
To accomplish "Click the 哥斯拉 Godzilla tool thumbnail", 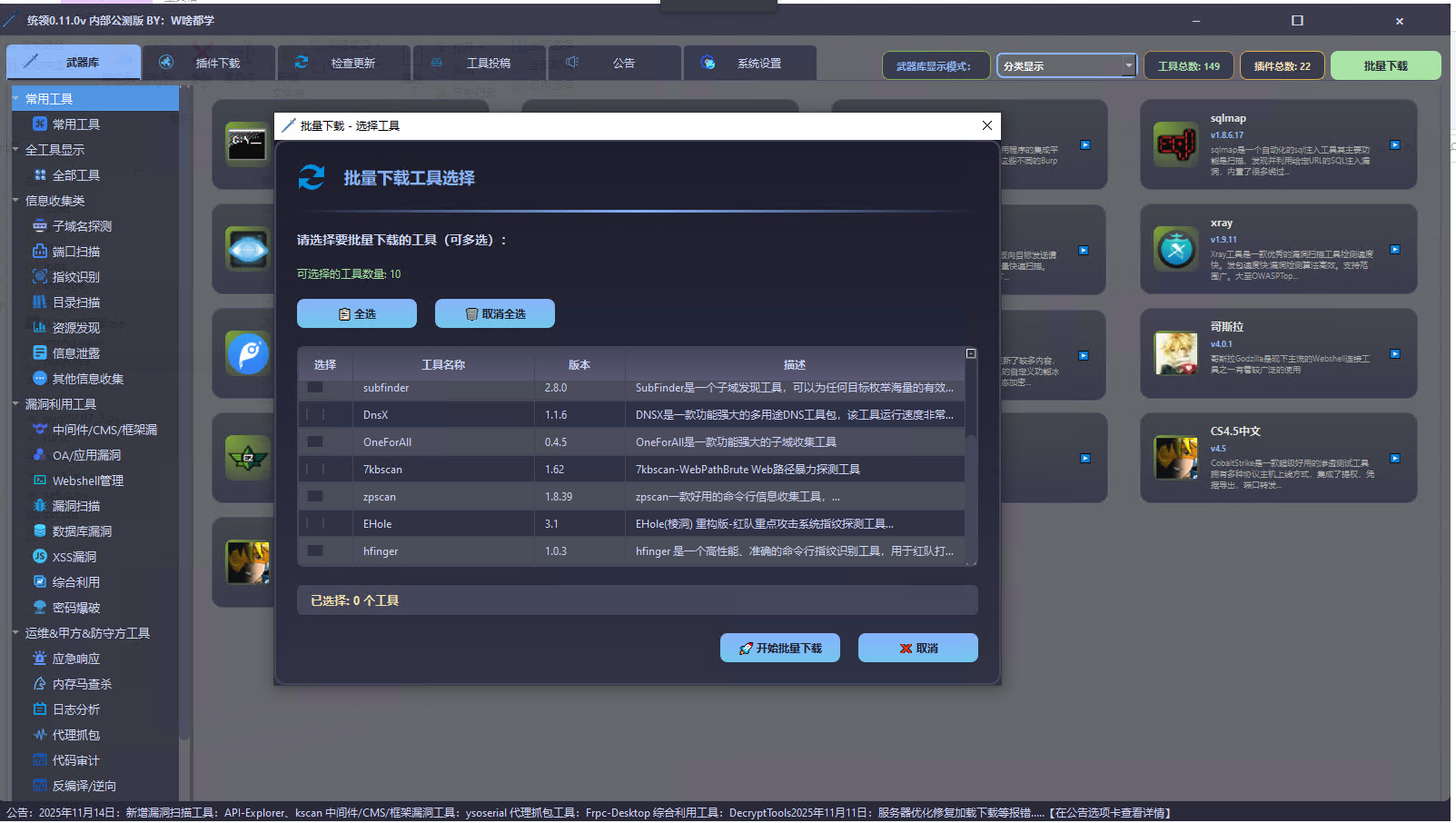I will pyautogui.click(x=1175, y=353).
